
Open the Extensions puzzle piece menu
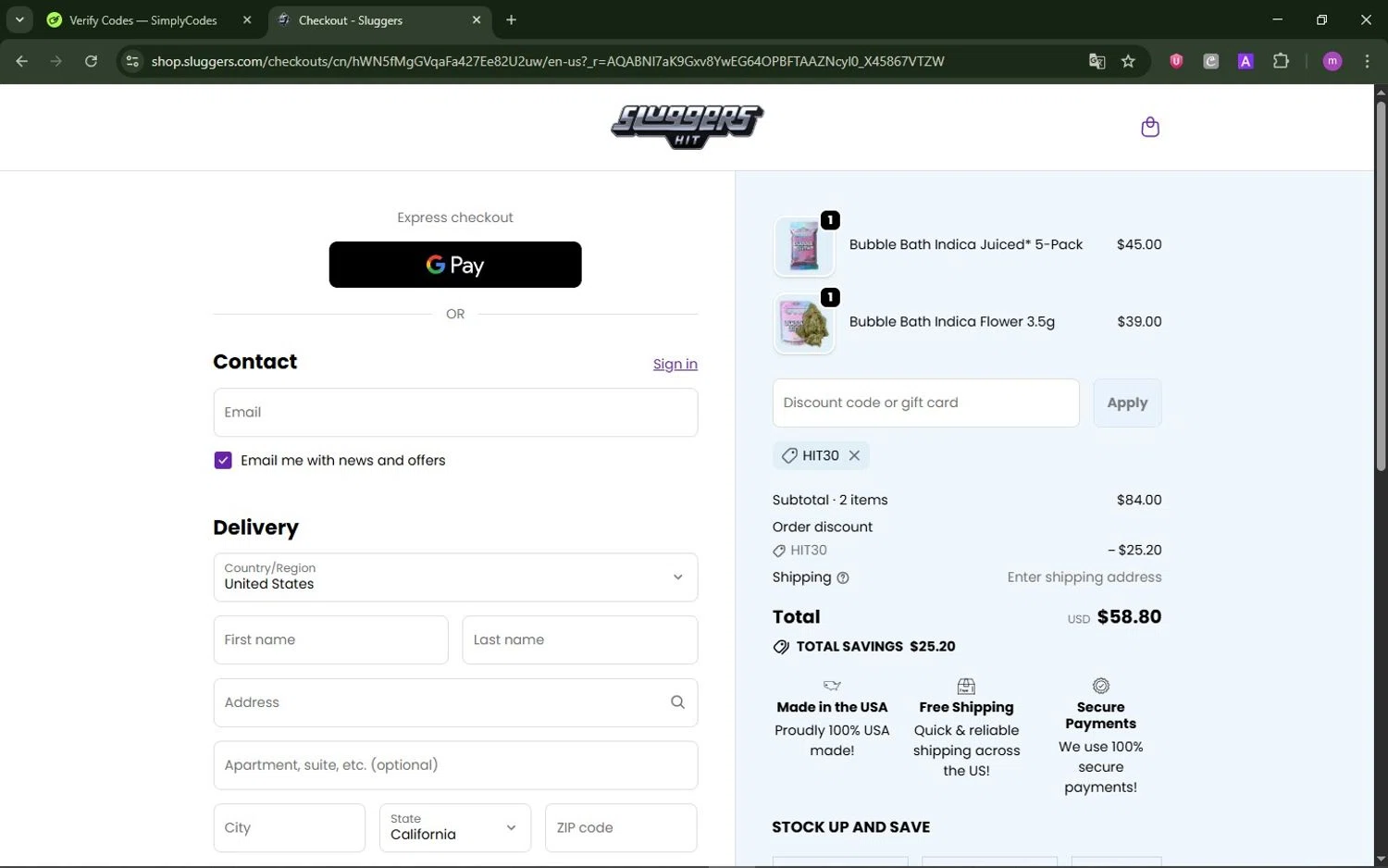tap(1281, 61)
